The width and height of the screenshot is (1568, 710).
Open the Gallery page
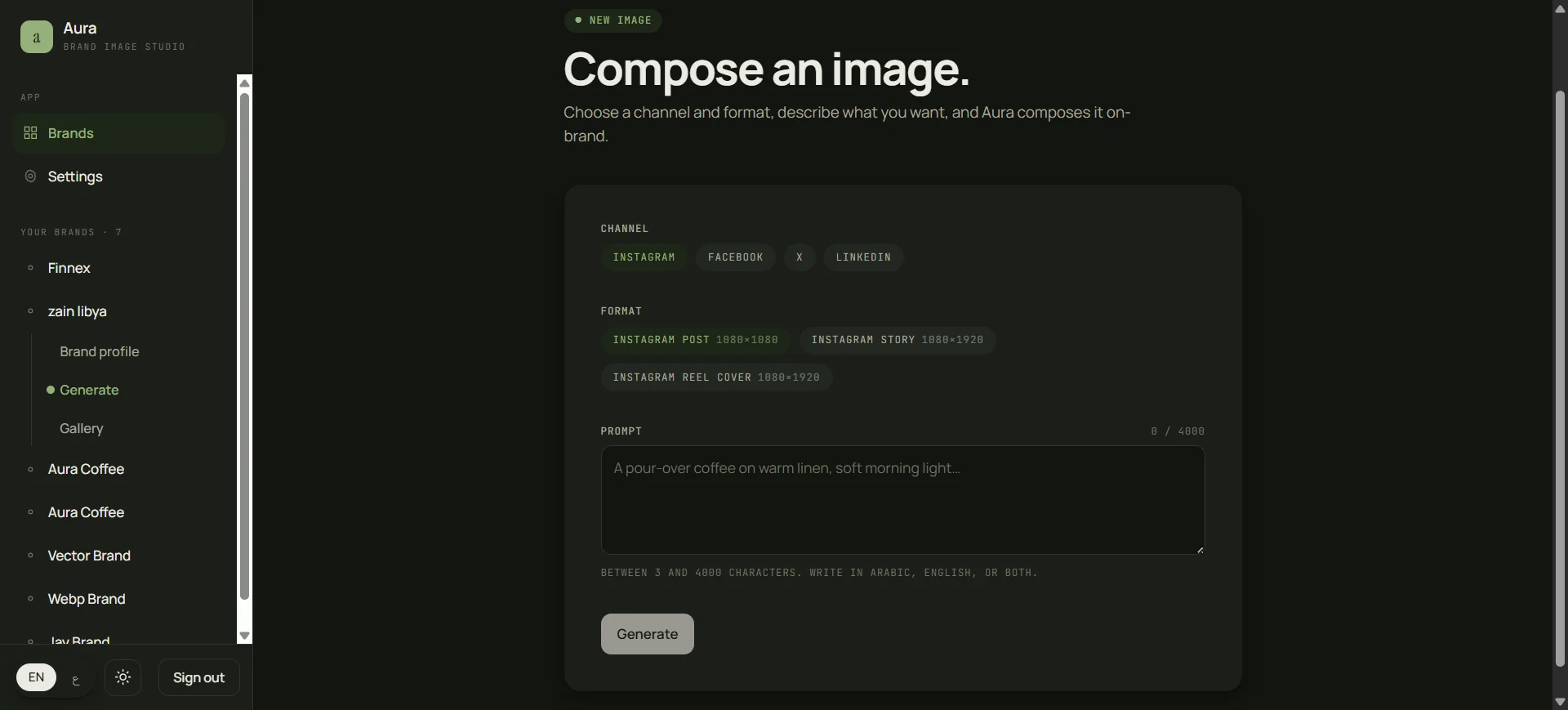coord(82,428)
